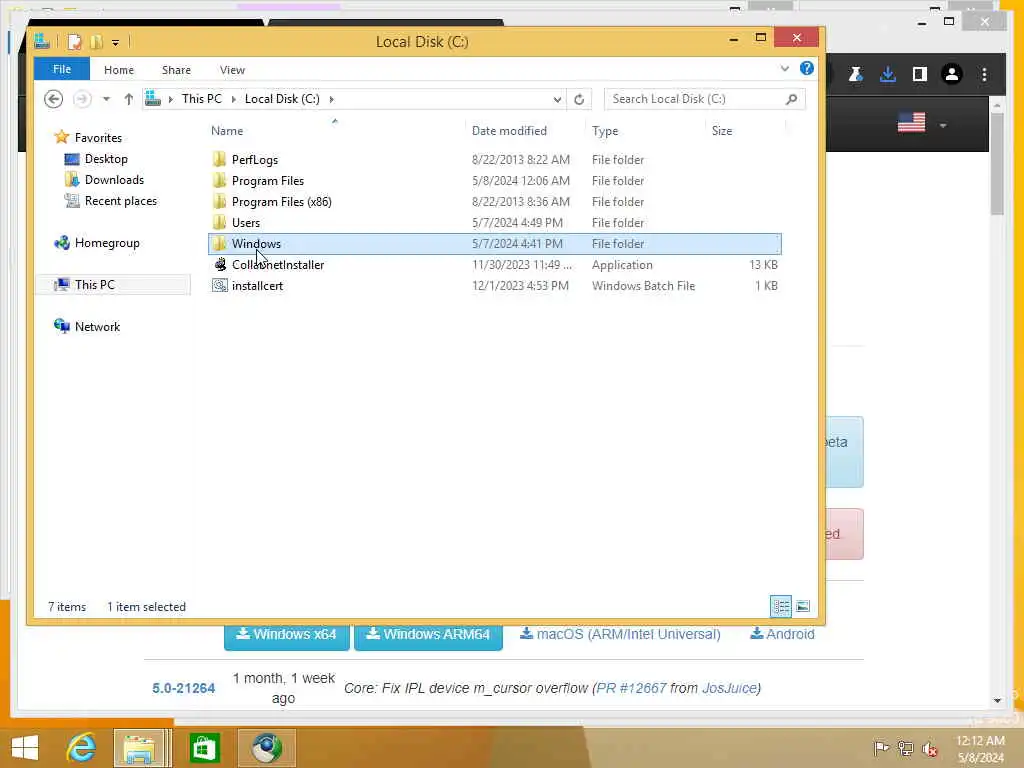Open Downloads in the navigation pane
This screenshot has height=768, width=1024.
pyautogui.click(x=114, y=180)
